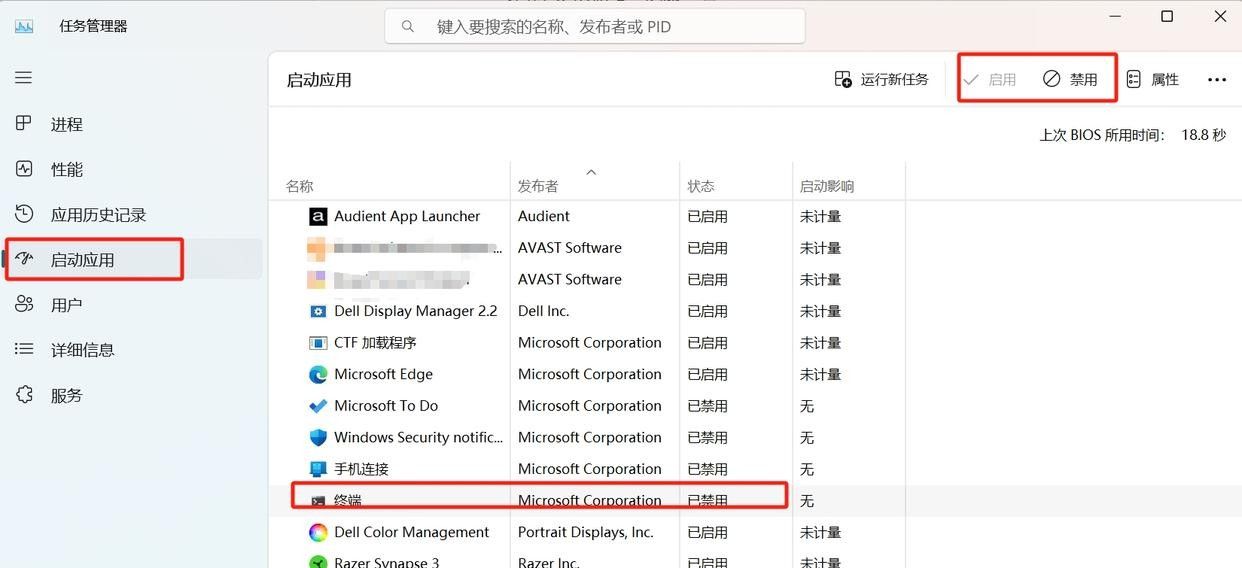
Task: Click the Task Manager app icon
Action: (x=24, y=26)
